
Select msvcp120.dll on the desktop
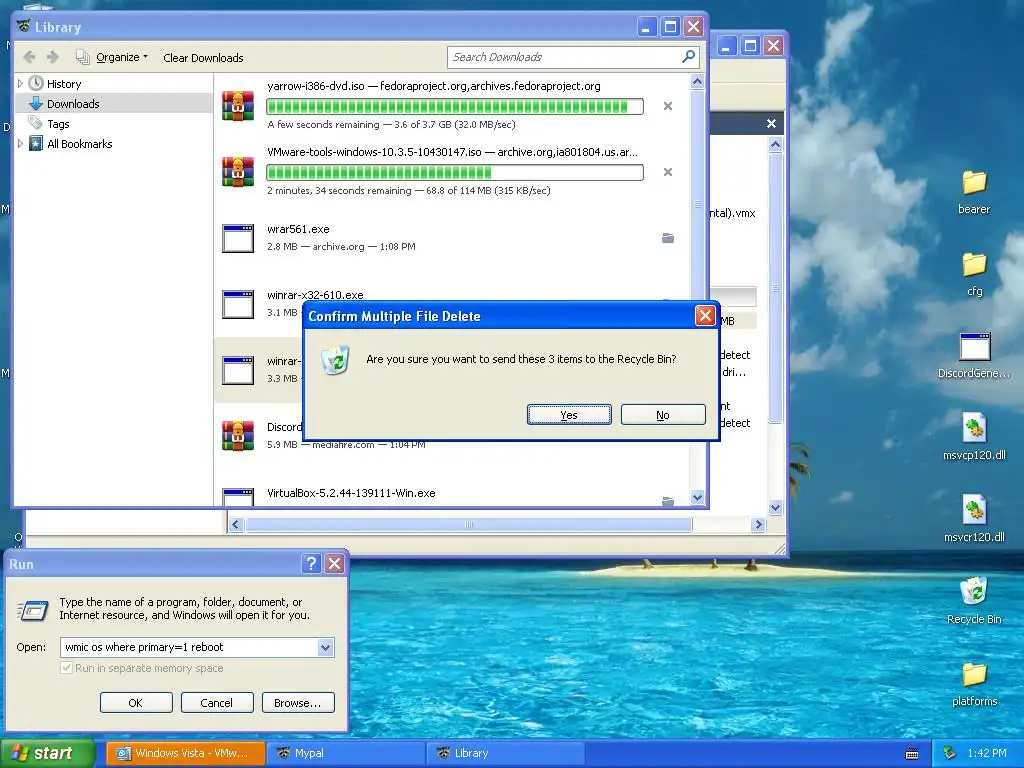[974, 438]
